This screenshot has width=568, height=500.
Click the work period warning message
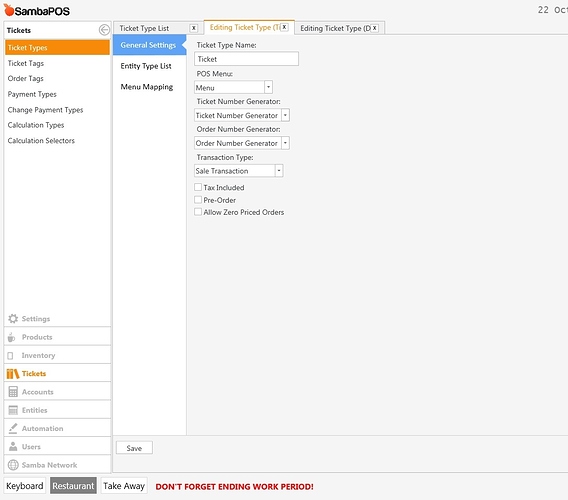234,487
